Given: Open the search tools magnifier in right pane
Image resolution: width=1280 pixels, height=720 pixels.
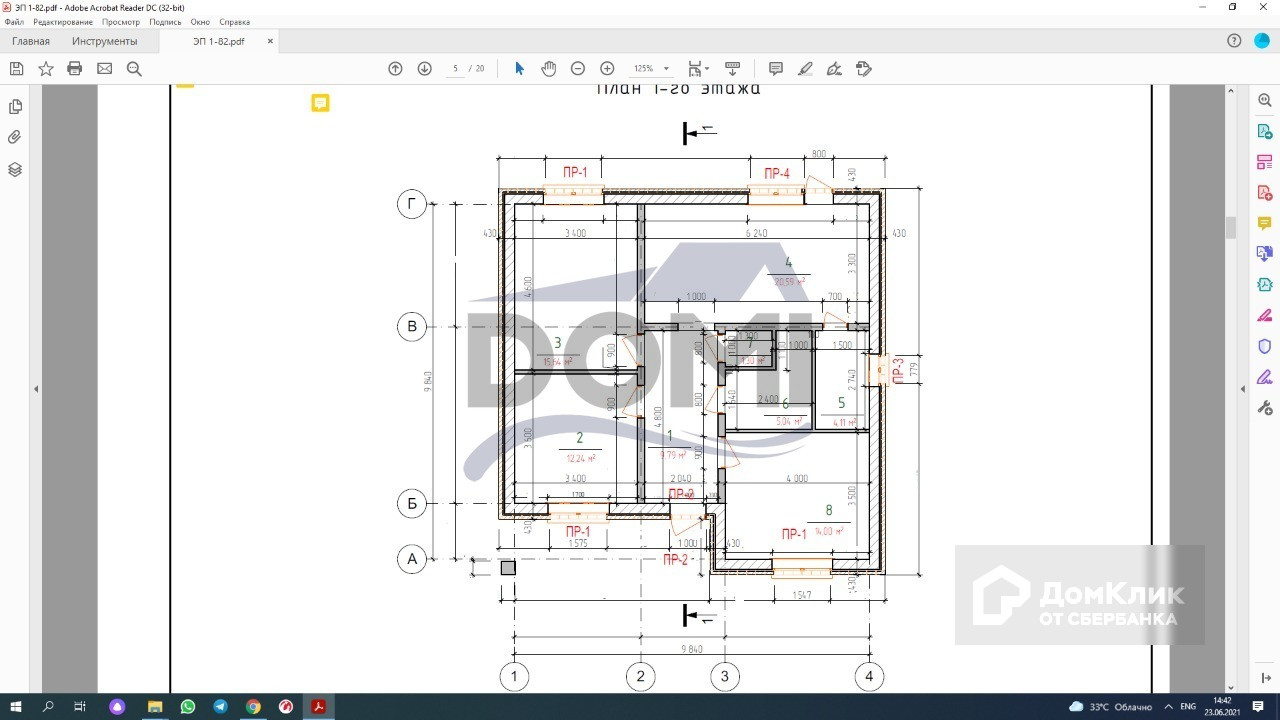Looking at the screenshot, I should pyautogui.click(x=1265, y=100).
